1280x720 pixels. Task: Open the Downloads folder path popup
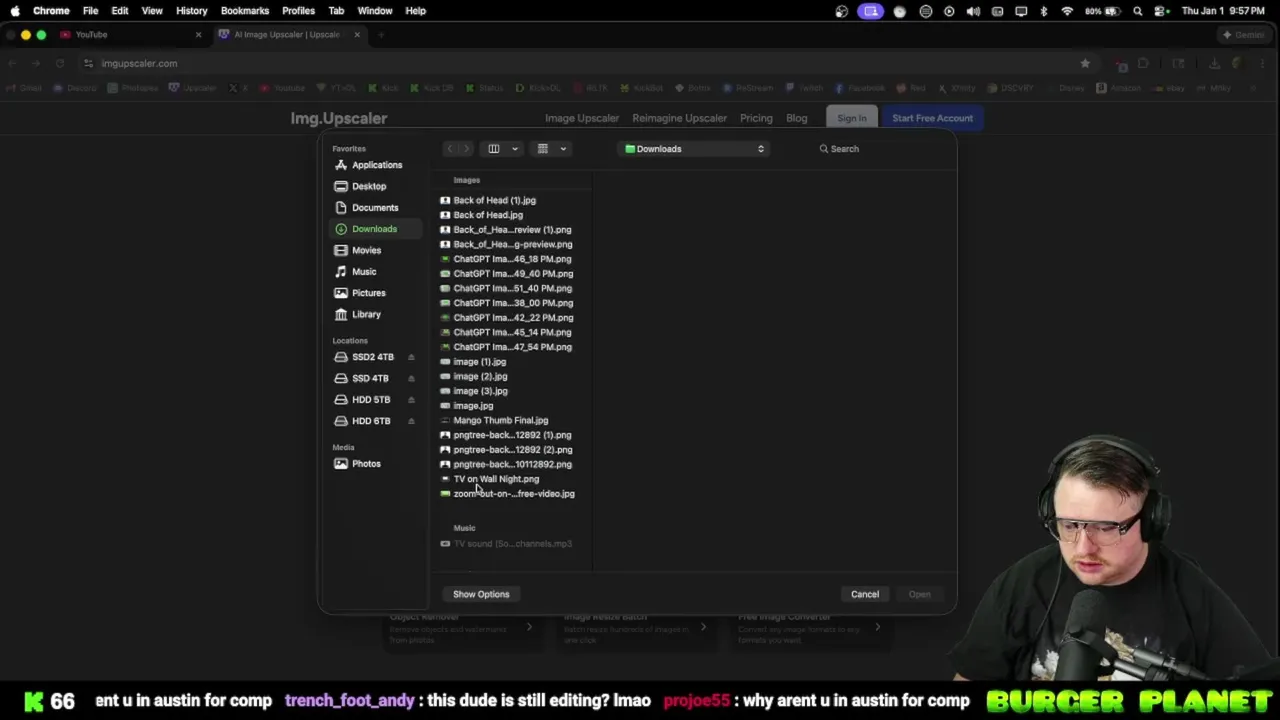694,149
